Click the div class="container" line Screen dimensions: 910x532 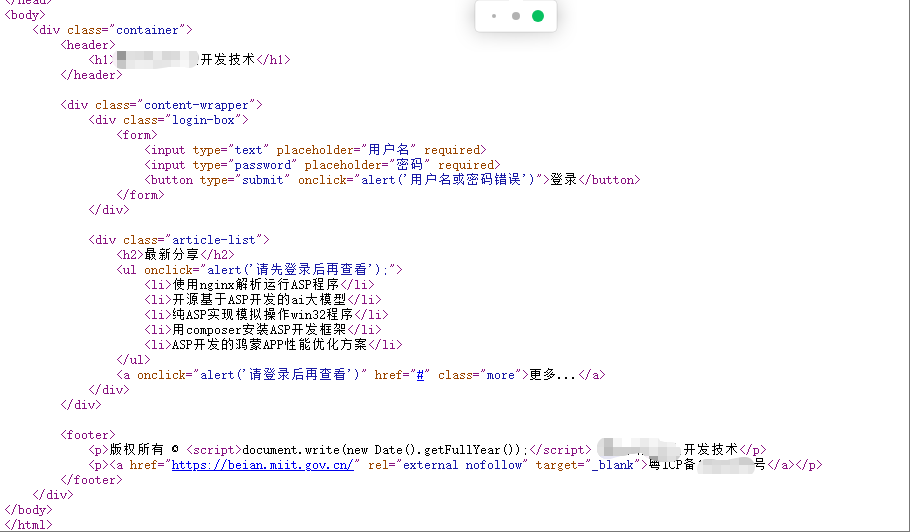[112, 30]
